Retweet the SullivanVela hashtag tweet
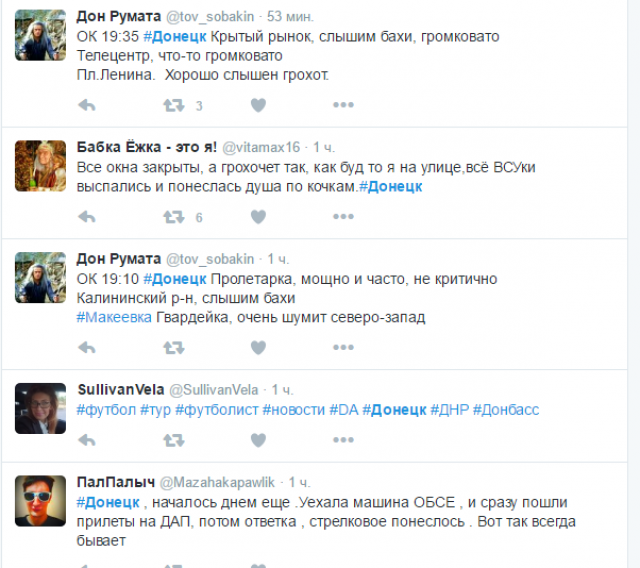Image resolution: width=640 pixels, height=568 pixels. pos(174,440)
